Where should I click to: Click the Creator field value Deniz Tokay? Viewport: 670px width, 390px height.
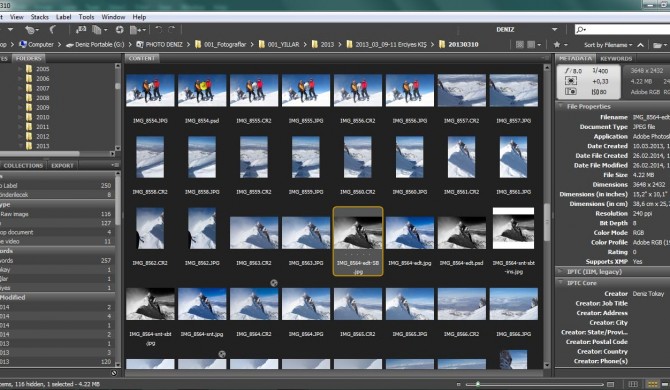click(648, 293)
